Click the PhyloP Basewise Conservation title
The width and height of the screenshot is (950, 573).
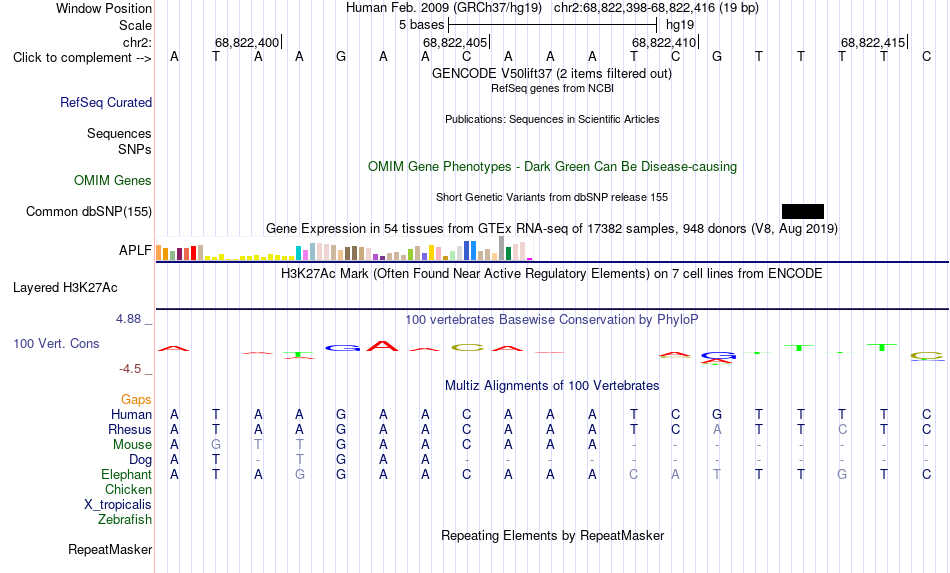(x=552, y=319)
